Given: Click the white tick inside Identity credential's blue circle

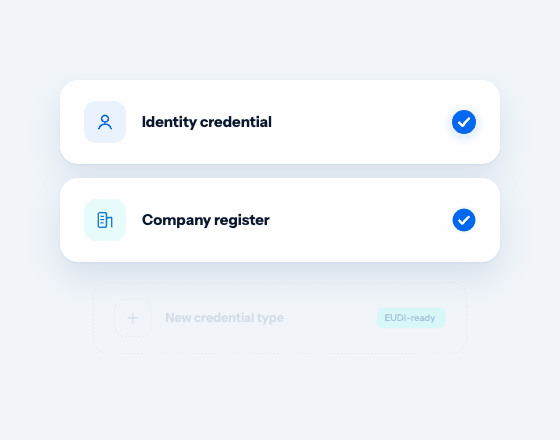Looking at the screenshot, I should coord(464,122).
